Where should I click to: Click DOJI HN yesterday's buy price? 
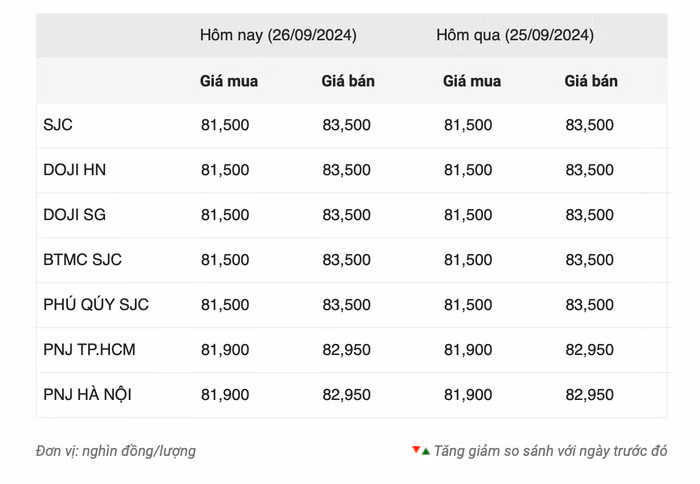pyautogui.click(x=468, y=170)
